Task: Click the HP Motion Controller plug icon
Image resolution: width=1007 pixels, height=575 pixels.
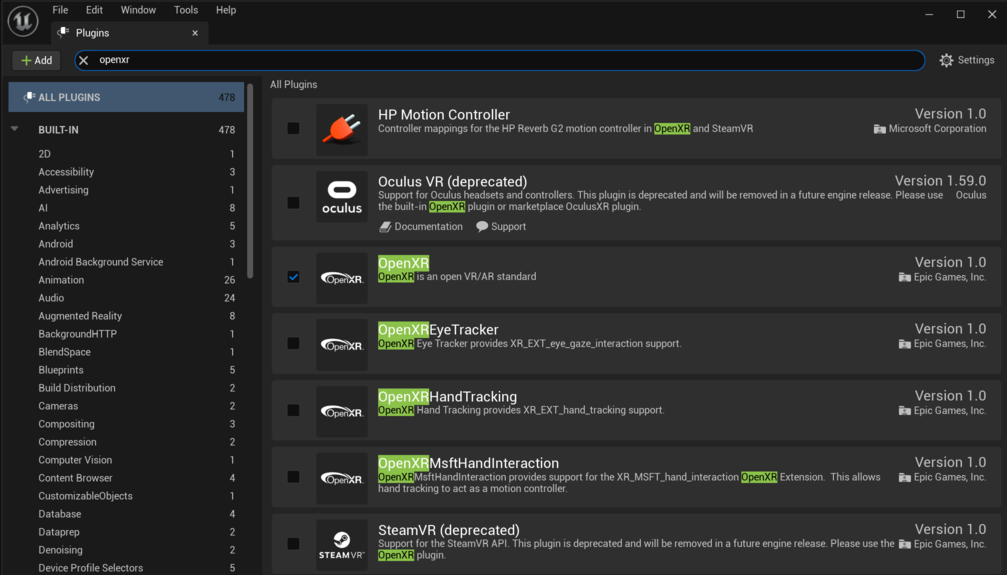Action: click(342, 129)
